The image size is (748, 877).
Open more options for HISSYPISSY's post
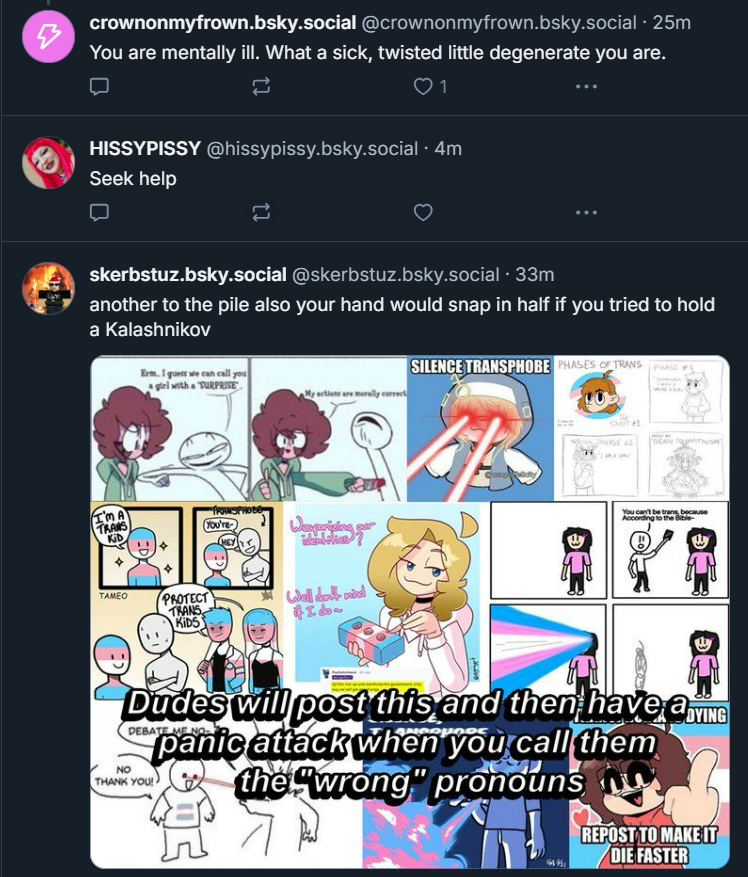[x=586, y=213]
